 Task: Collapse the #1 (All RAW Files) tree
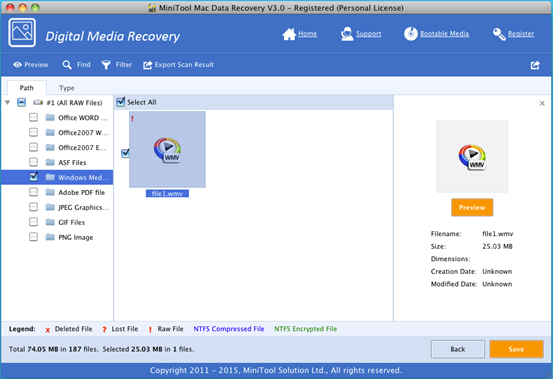(x=7, y=103)
